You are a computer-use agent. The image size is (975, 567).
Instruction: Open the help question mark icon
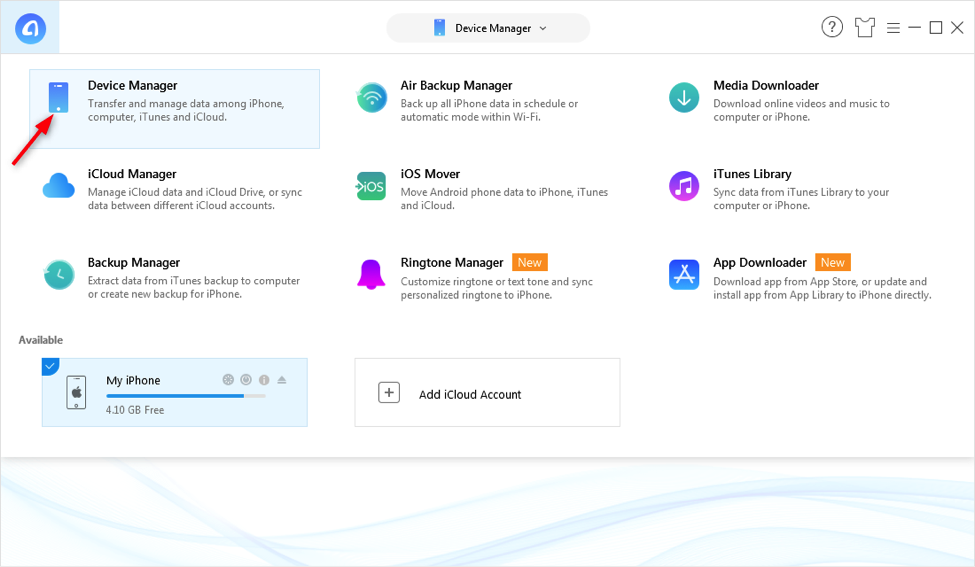[x=832, y=28]
